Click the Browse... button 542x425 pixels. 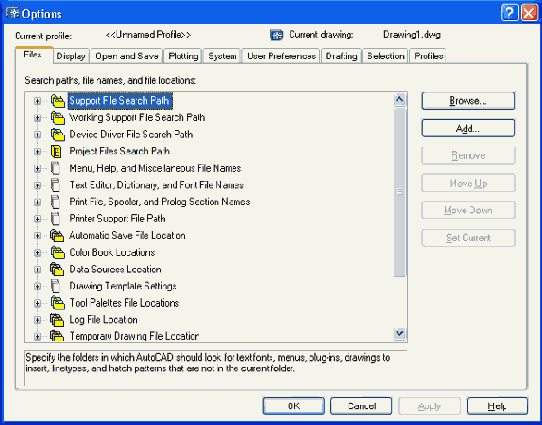click(468, 101)
